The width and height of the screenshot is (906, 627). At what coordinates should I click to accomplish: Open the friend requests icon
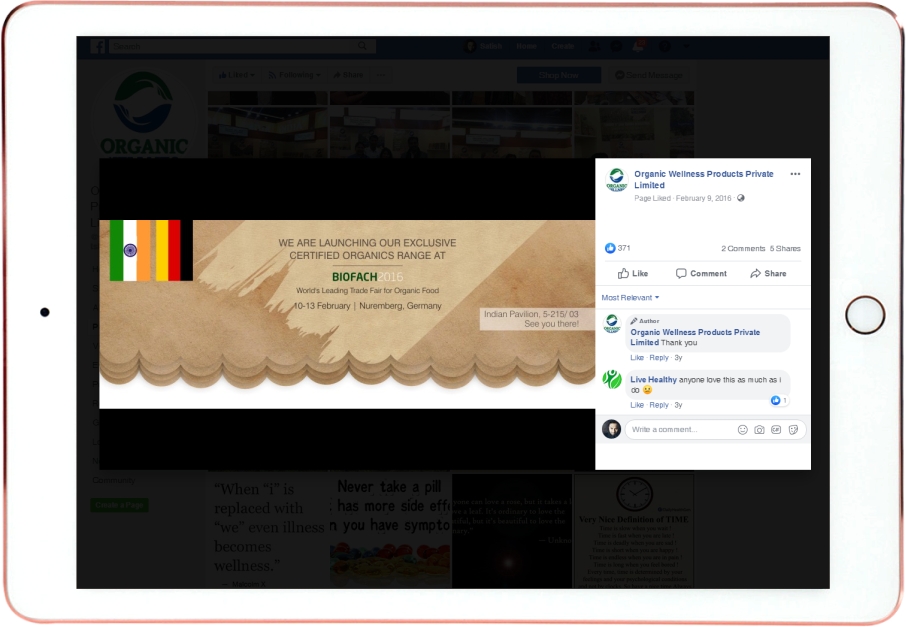pos(594,46)
